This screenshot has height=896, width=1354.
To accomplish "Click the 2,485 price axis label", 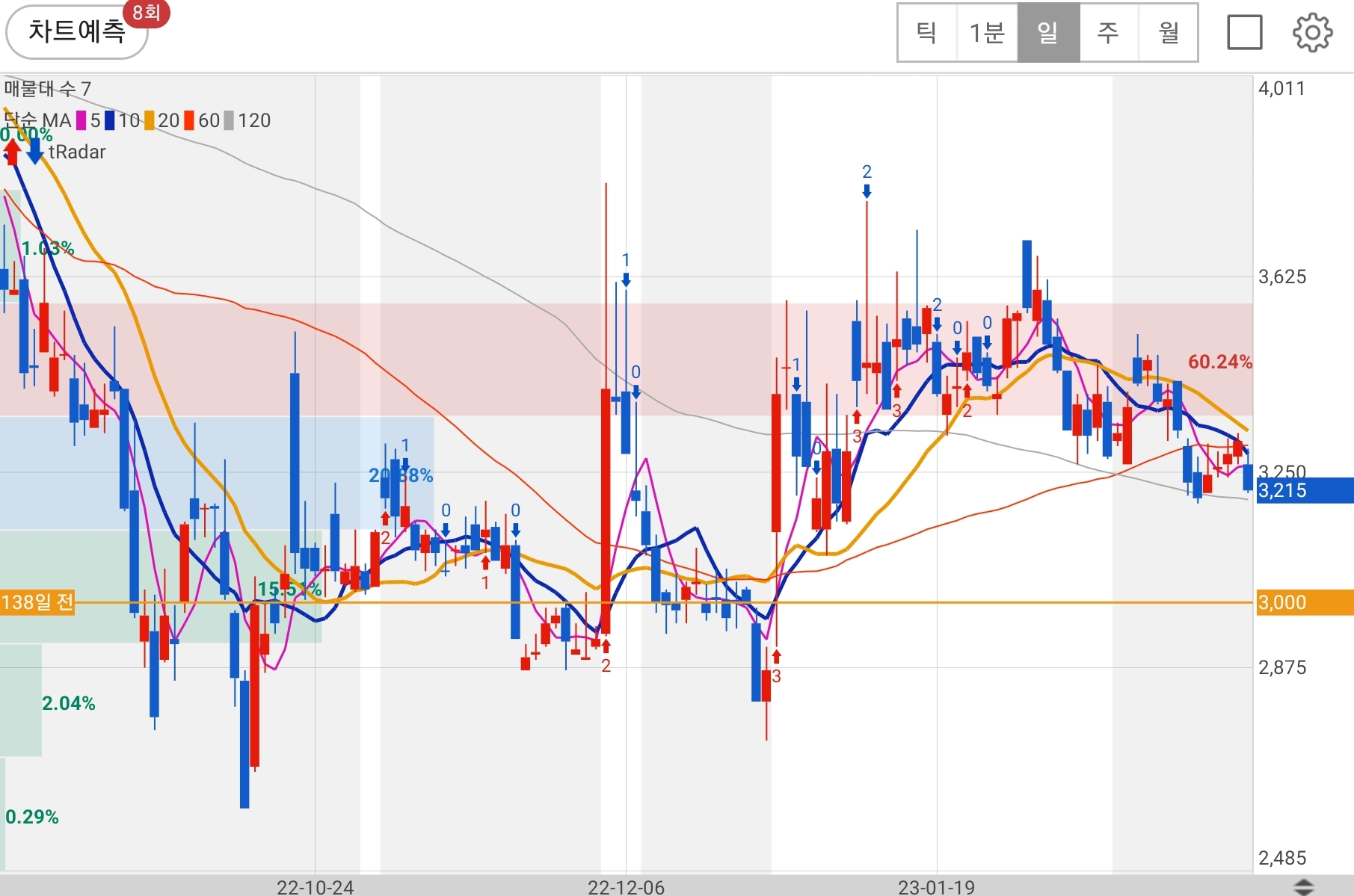I will click(1282, 858).
